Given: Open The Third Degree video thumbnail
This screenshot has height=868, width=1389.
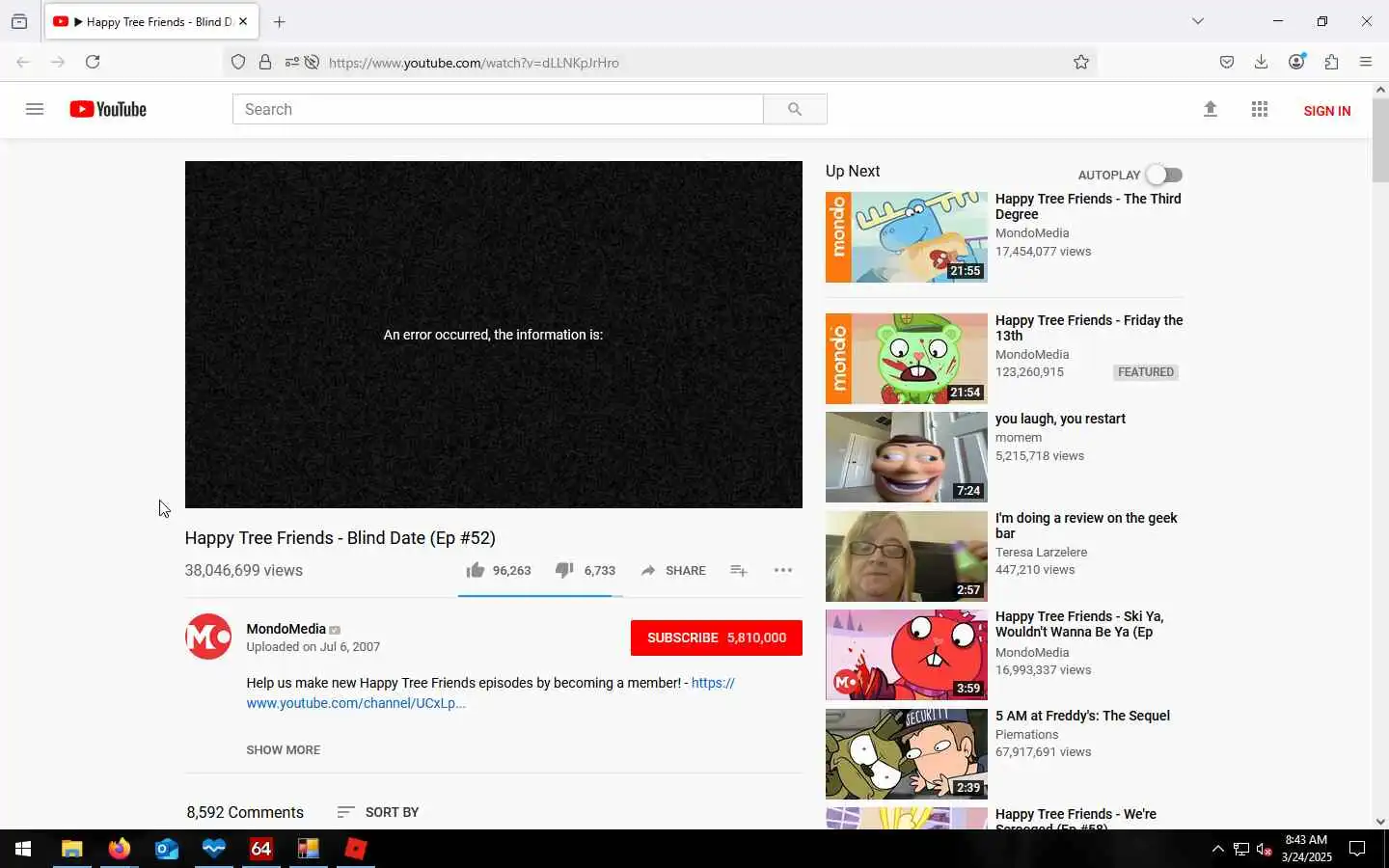Looking at the screenshot, I should tap(907, 237).
